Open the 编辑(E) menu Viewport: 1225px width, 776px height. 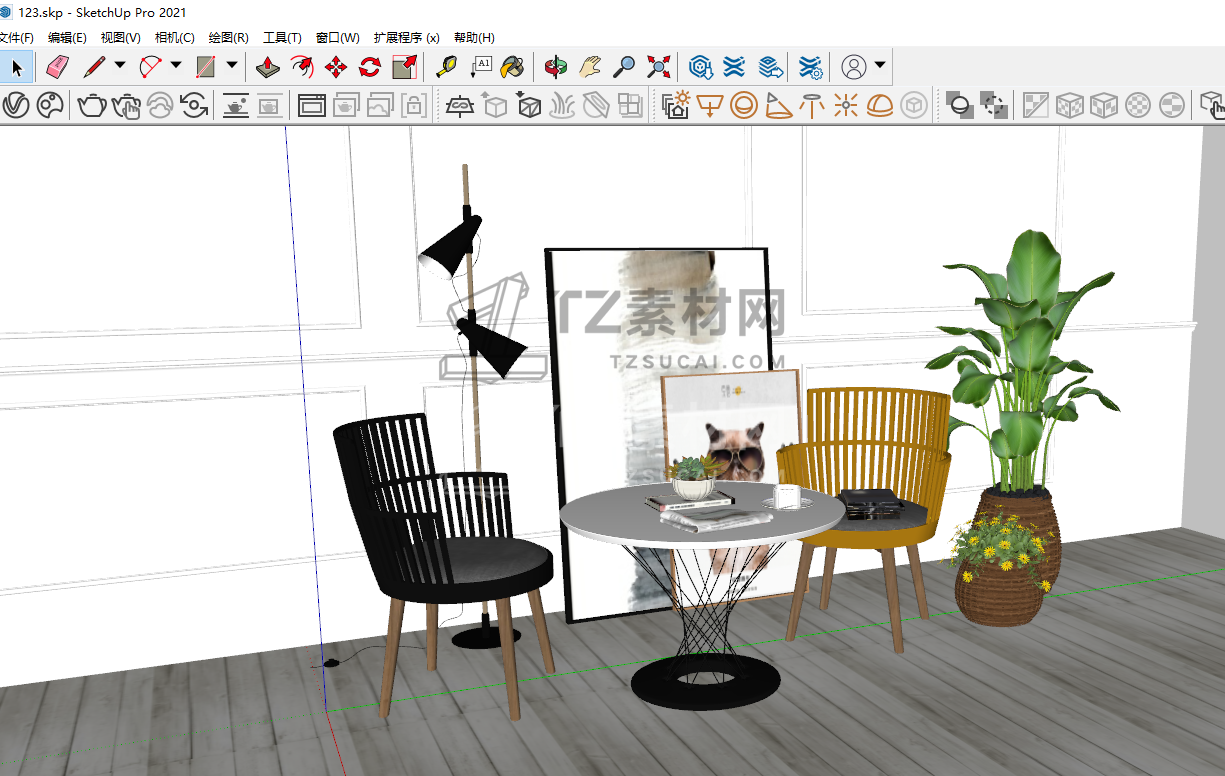tap(67, 38)
